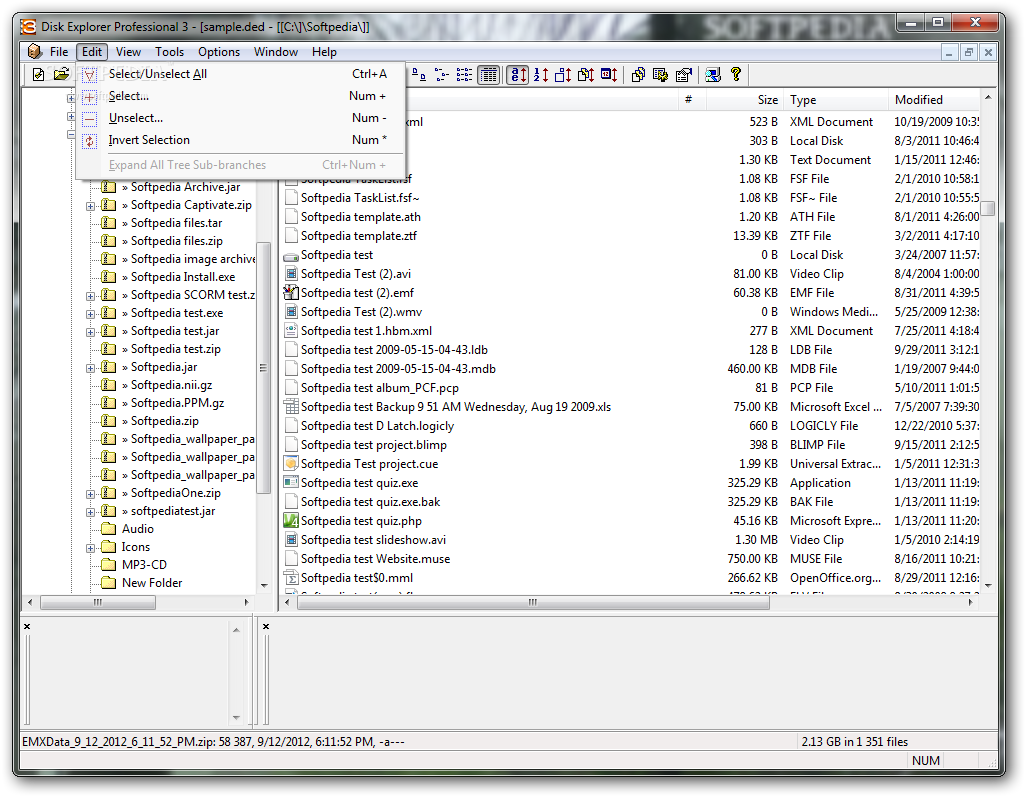Select the Softpedia test Website.muse file
Screen dimensions: 1026x797
coord(376,559)
